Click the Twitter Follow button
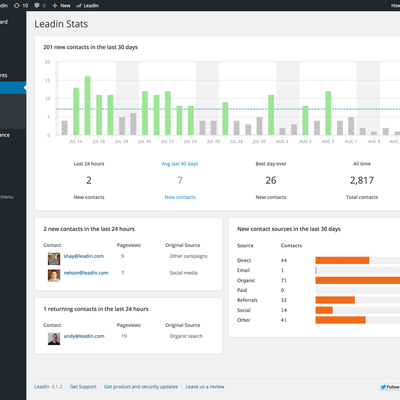 pyautogui.click(x=390, y=387)
